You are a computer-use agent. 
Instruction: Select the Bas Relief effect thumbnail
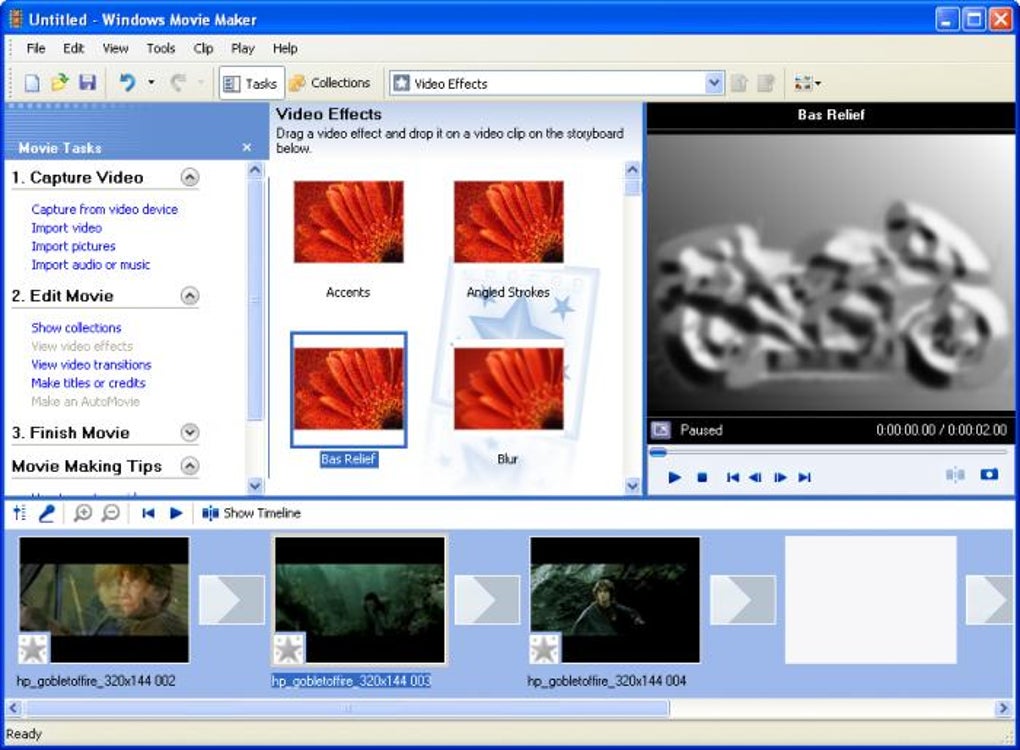pos(347,390)
